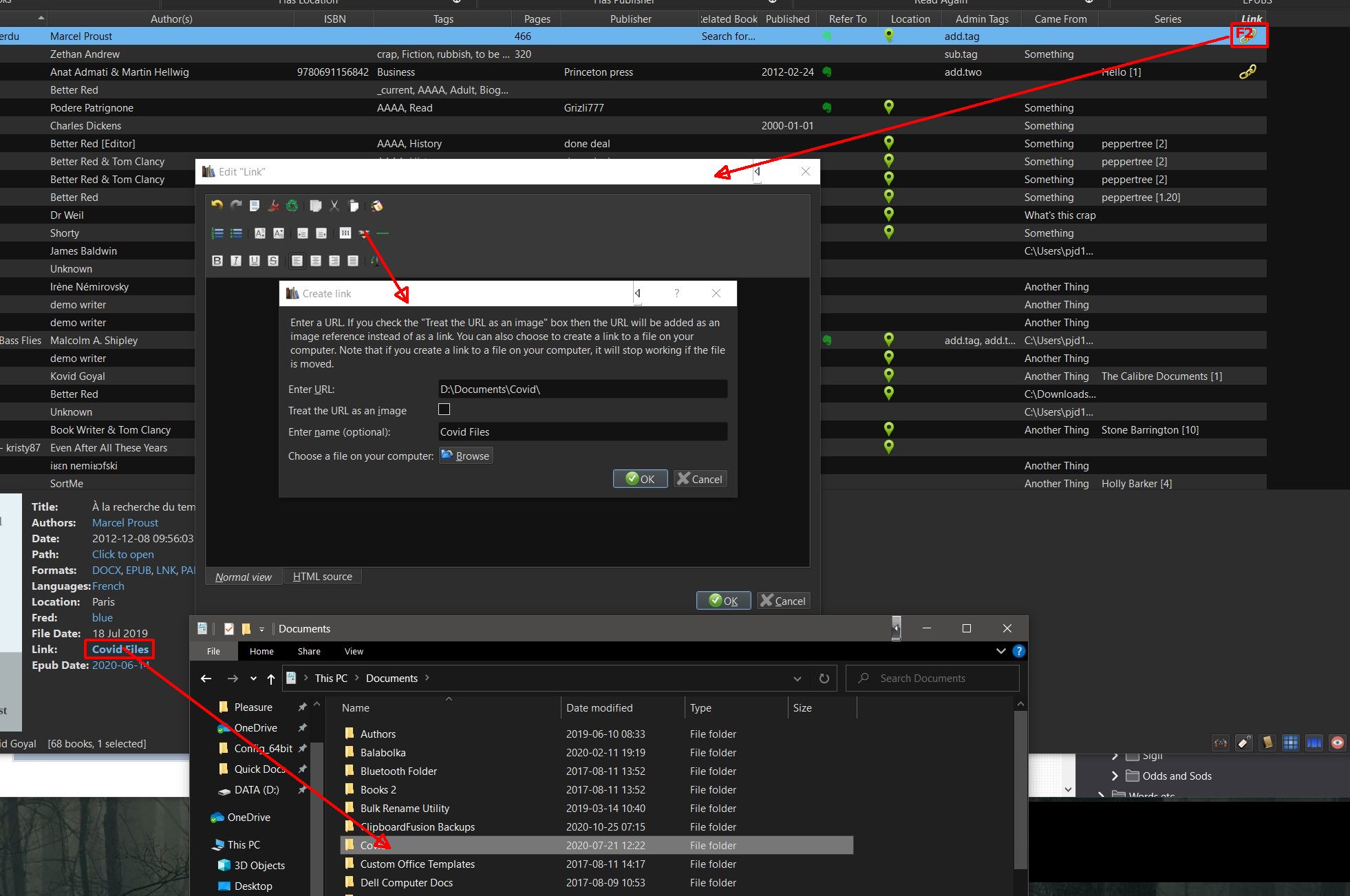This screenshot has width=1350, height=896.
Task: Check Treat the URL as an image
Action: (x=444, y=409)
